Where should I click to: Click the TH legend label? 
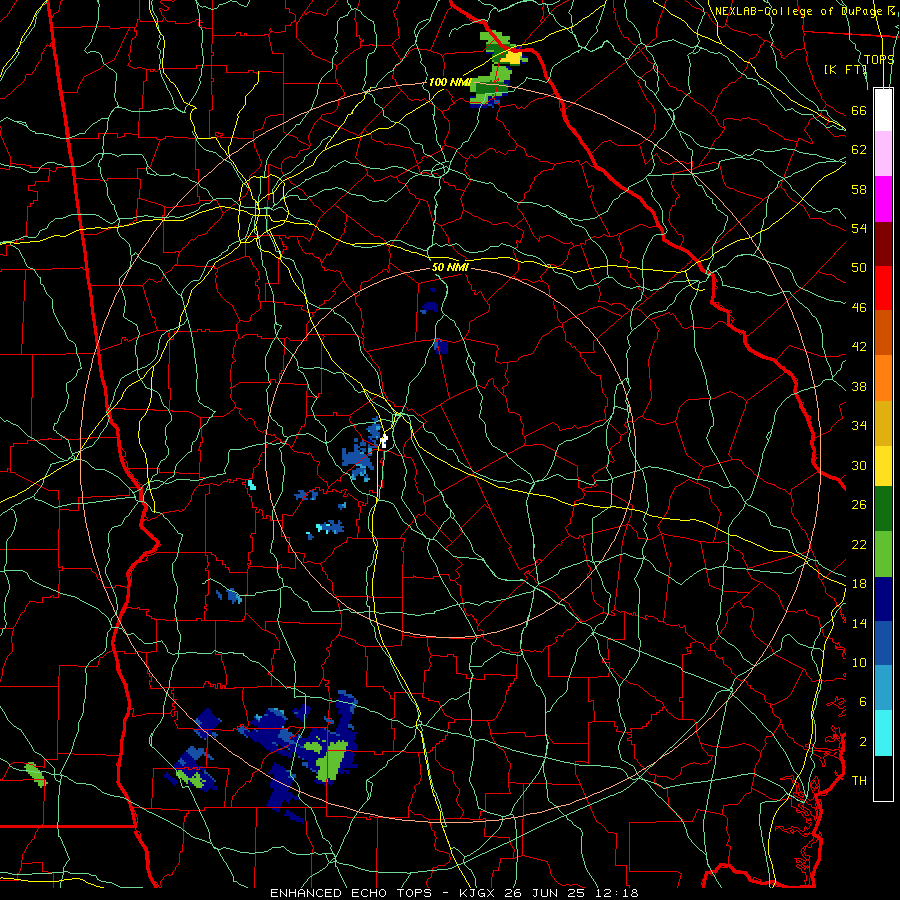click(x=859, y=781)
